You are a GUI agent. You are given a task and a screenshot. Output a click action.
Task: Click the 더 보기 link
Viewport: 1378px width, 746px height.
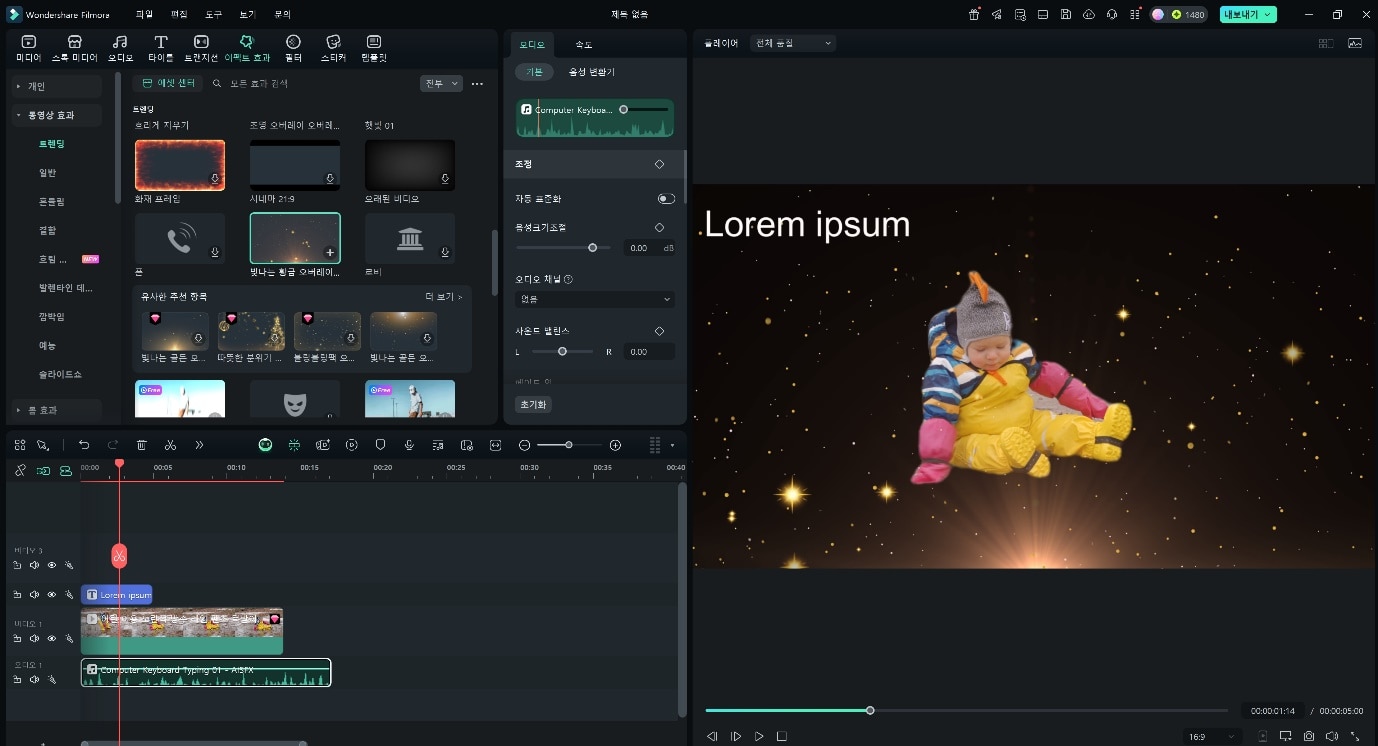coord(444,297)
